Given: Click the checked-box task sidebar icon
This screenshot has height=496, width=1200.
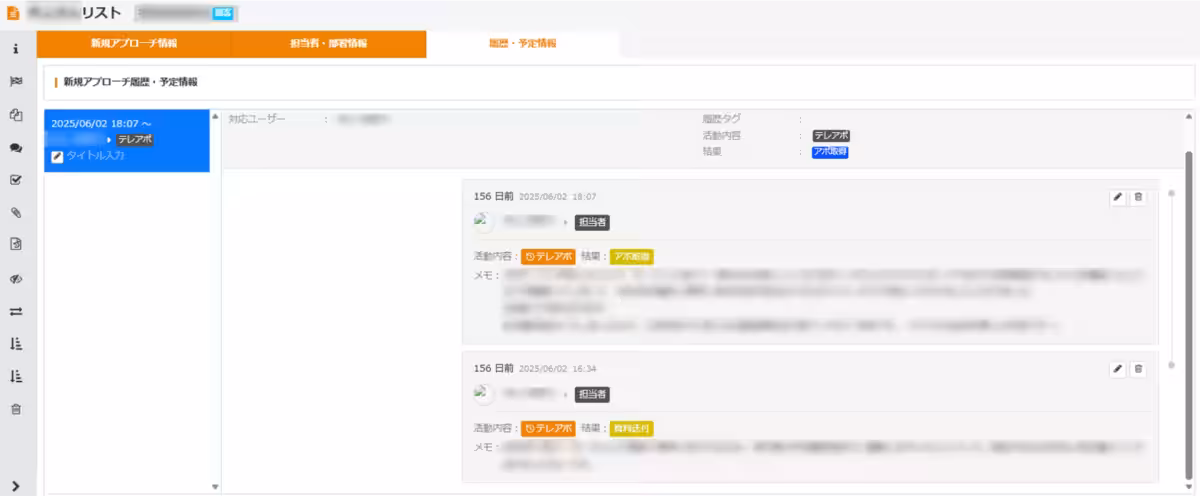Looking at the screenshot, I should tap(15, 180).
